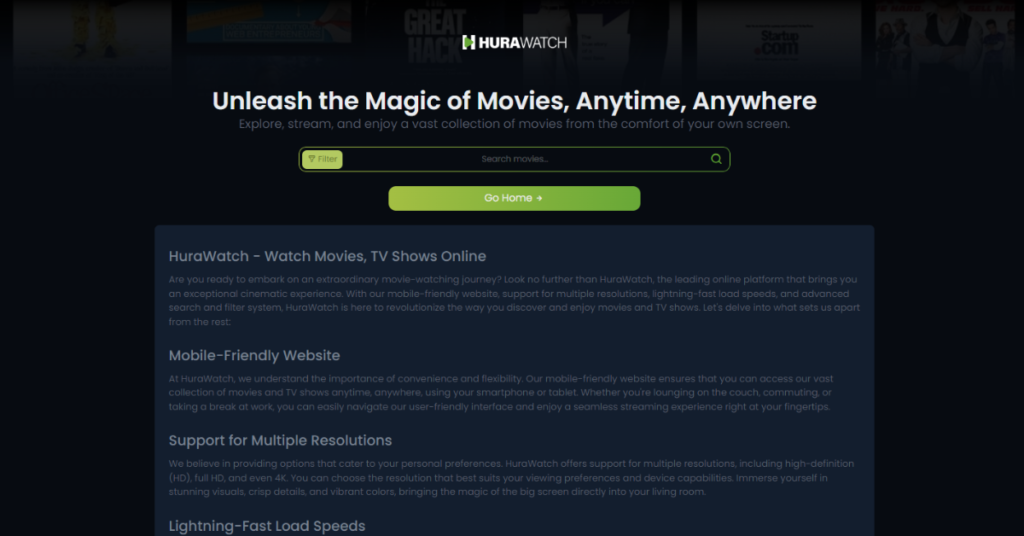
Task: Click subtitle 'Explore, stream, and enjoy'
Action: pyautogui.click(x=514, y=124)
